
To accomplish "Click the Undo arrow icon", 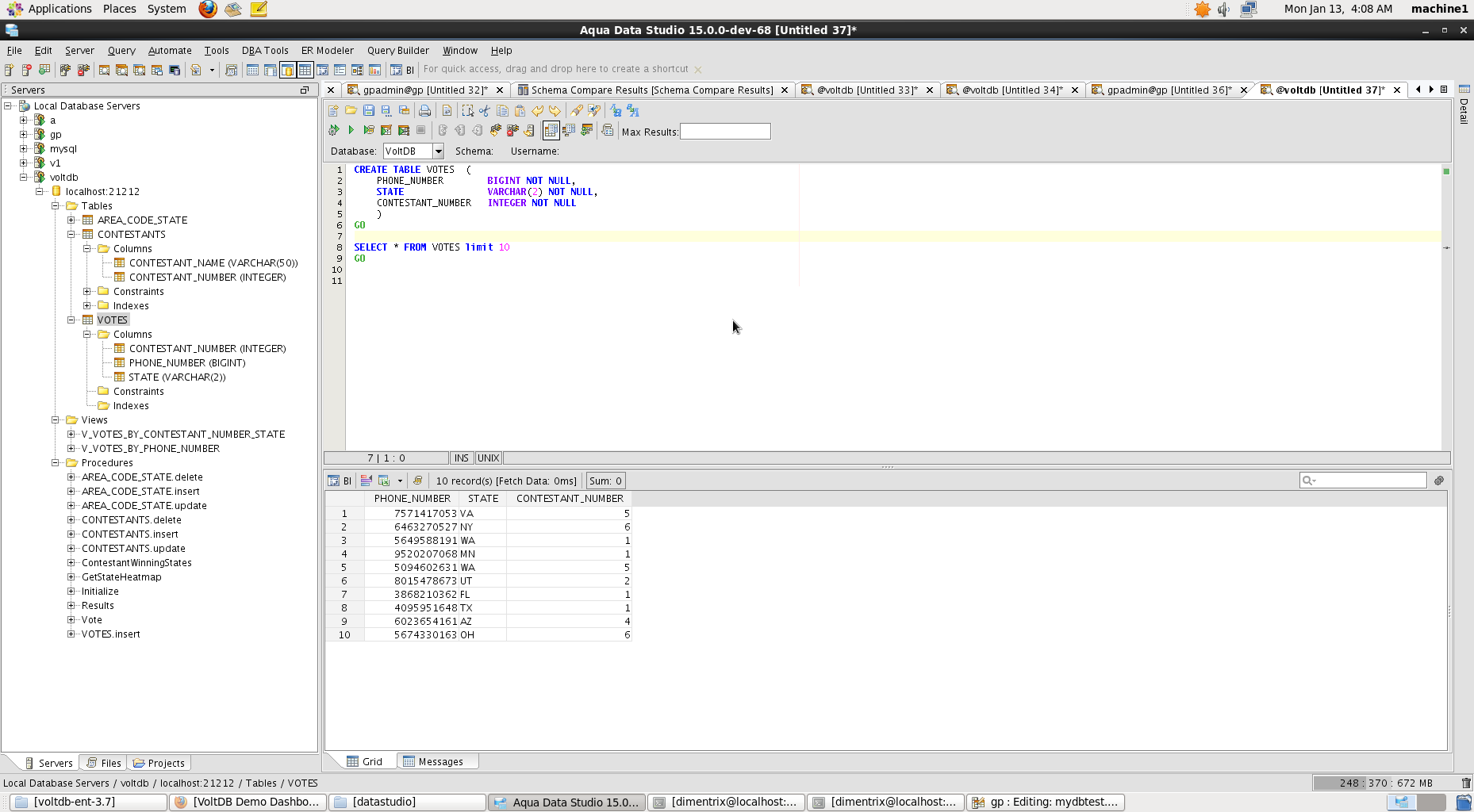I will 537,111.
